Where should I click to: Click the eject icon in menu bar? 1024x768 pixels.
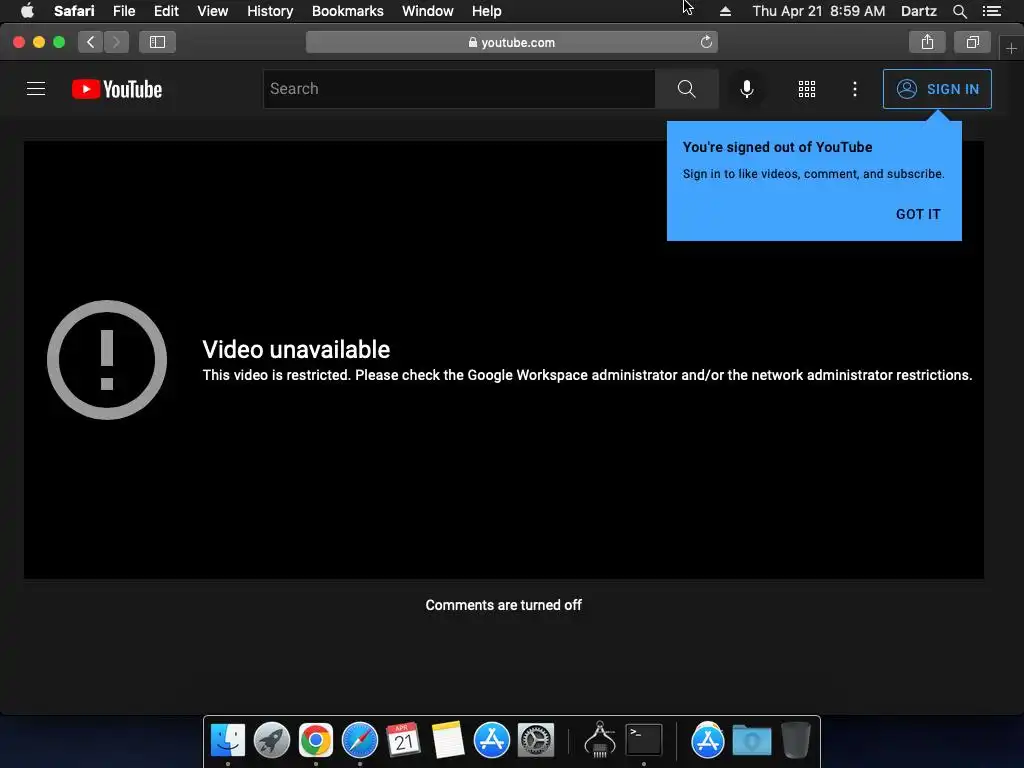725,11
